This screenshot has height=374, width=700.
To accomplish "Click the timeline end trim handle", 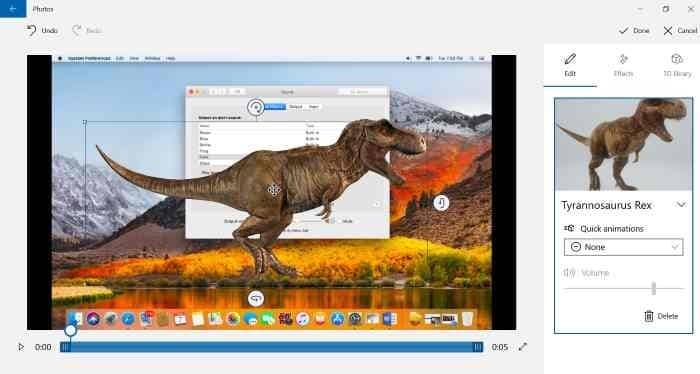I will (x=478, y=347).
